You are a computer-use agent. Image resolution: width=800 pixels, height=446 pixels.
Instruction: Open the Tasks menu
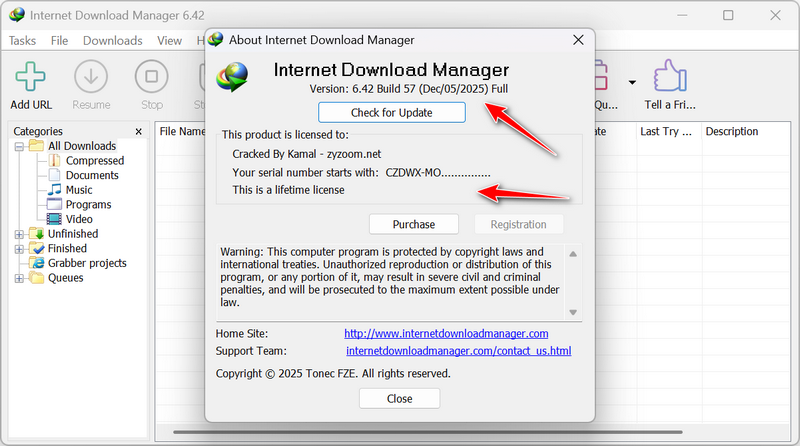point(22,41)
